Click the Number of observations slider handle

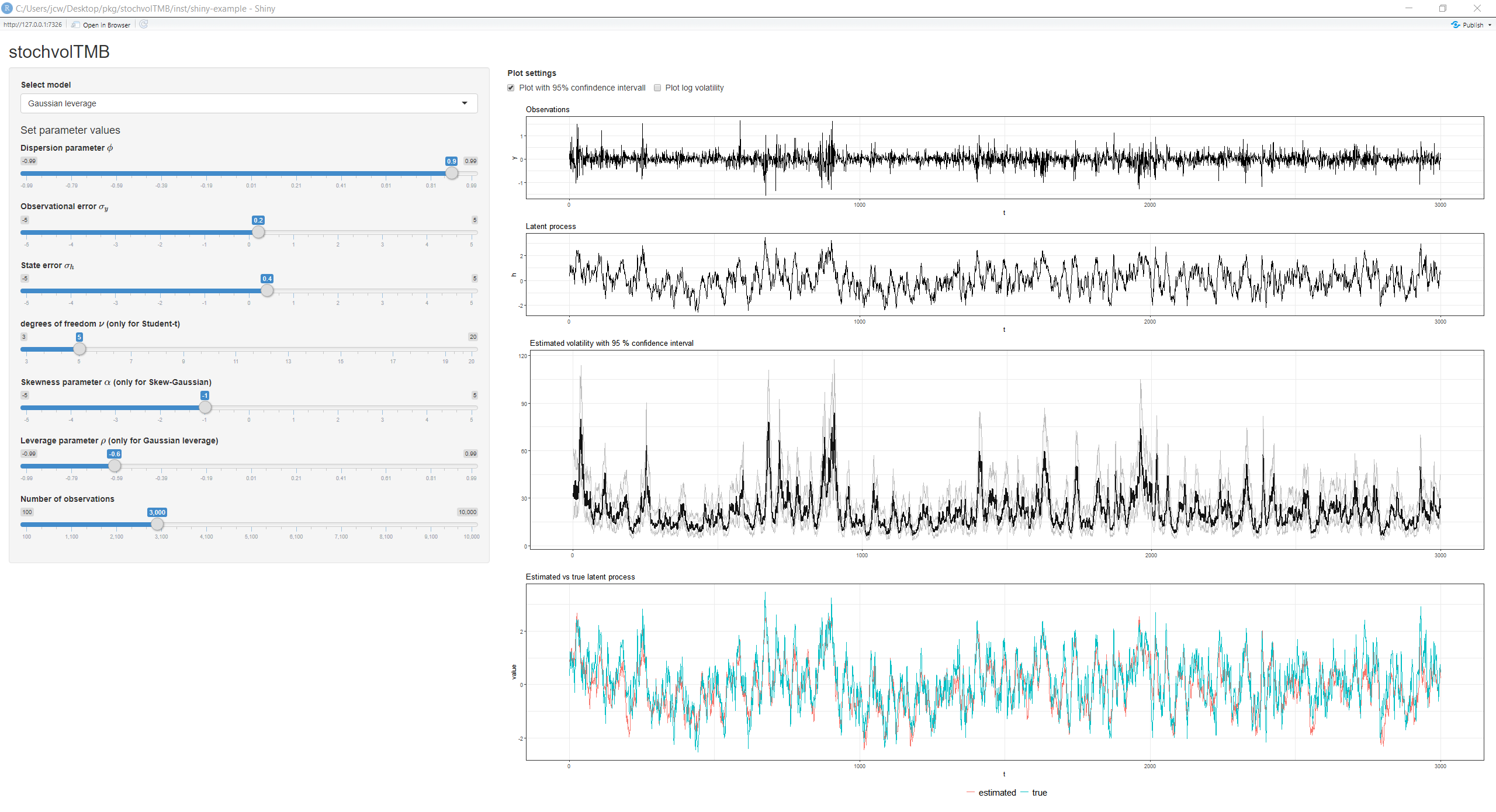(x=157, y=524)
